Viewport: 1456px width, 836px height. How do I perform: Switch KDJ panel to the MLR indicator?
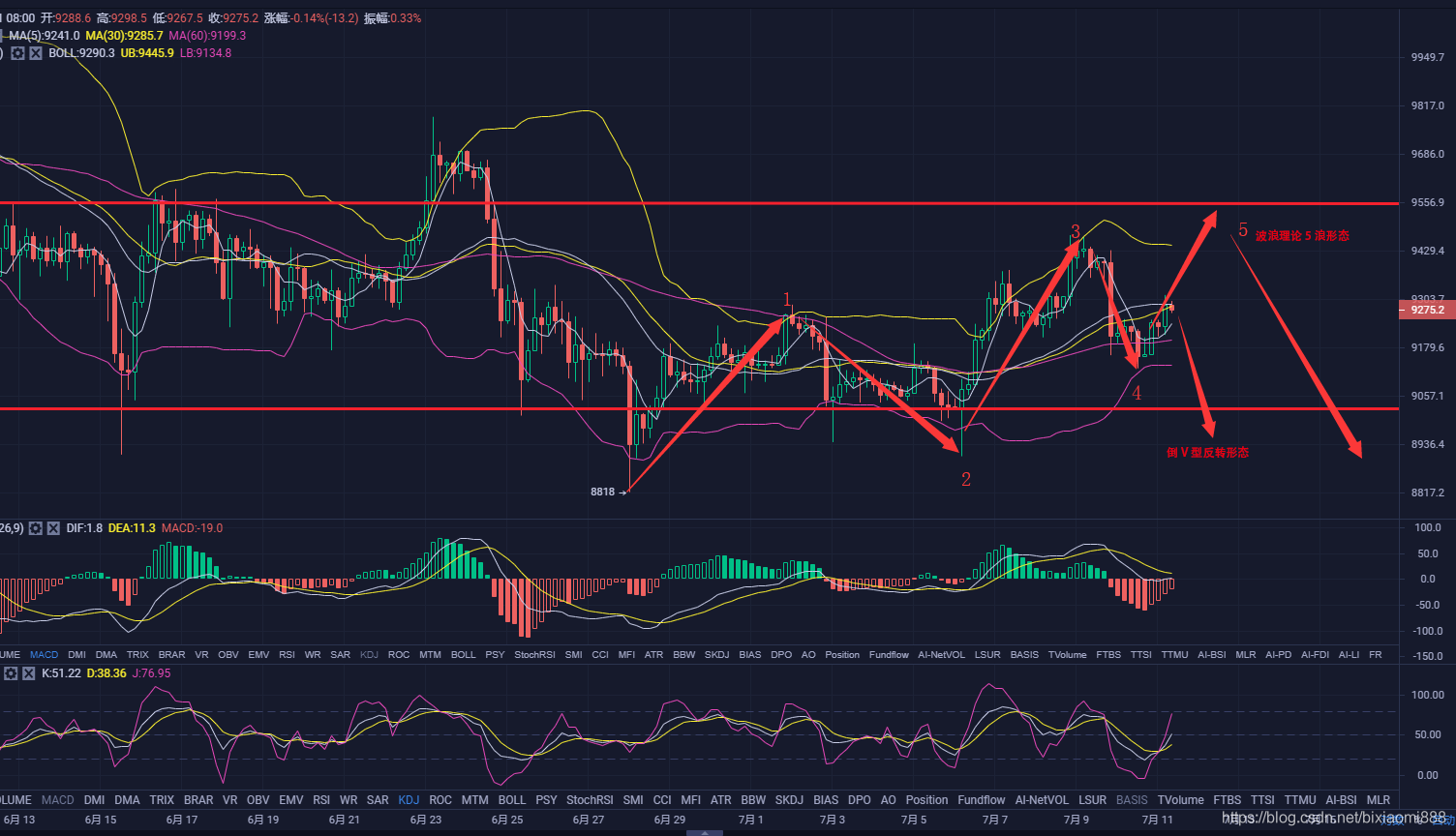click(x=1378, y=800)
